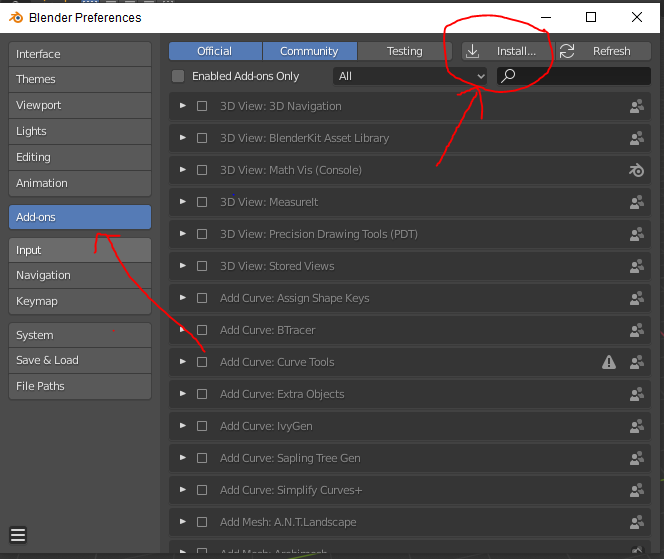
Task: Enable the Curve Tools add-on checkbox
Action: pos(202,362)
